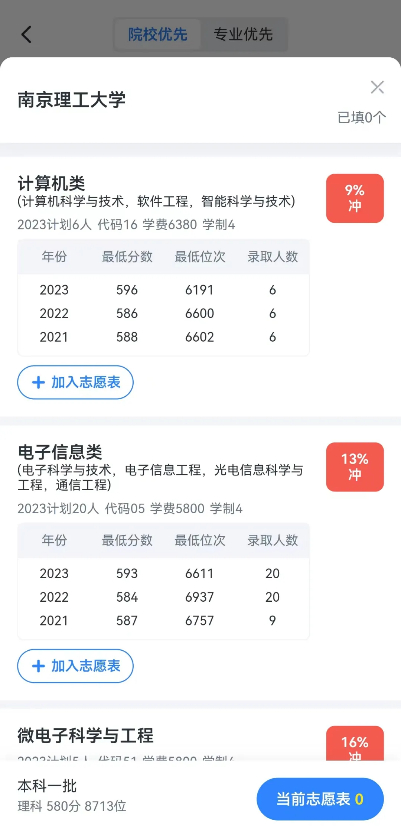The width and height of the screenshot is (401, 829).
Task: Add 计算机类 to the 志愿表
Action: 75,382
